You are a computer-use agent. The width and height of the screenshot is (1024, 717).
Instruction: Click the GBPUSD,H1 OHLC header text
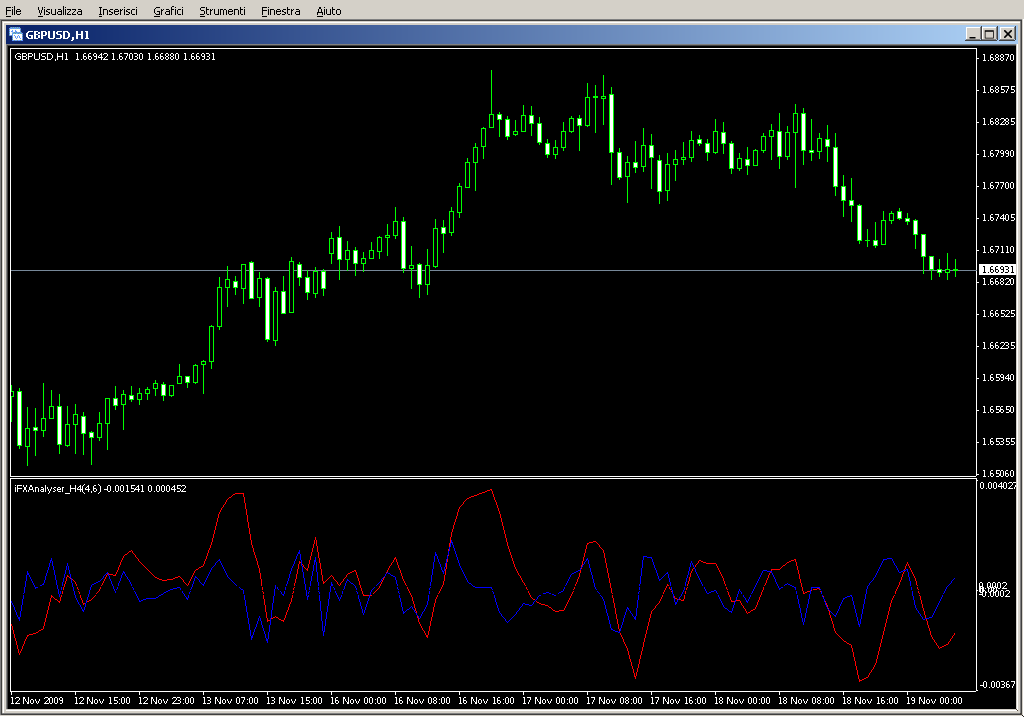click(115, 57)
